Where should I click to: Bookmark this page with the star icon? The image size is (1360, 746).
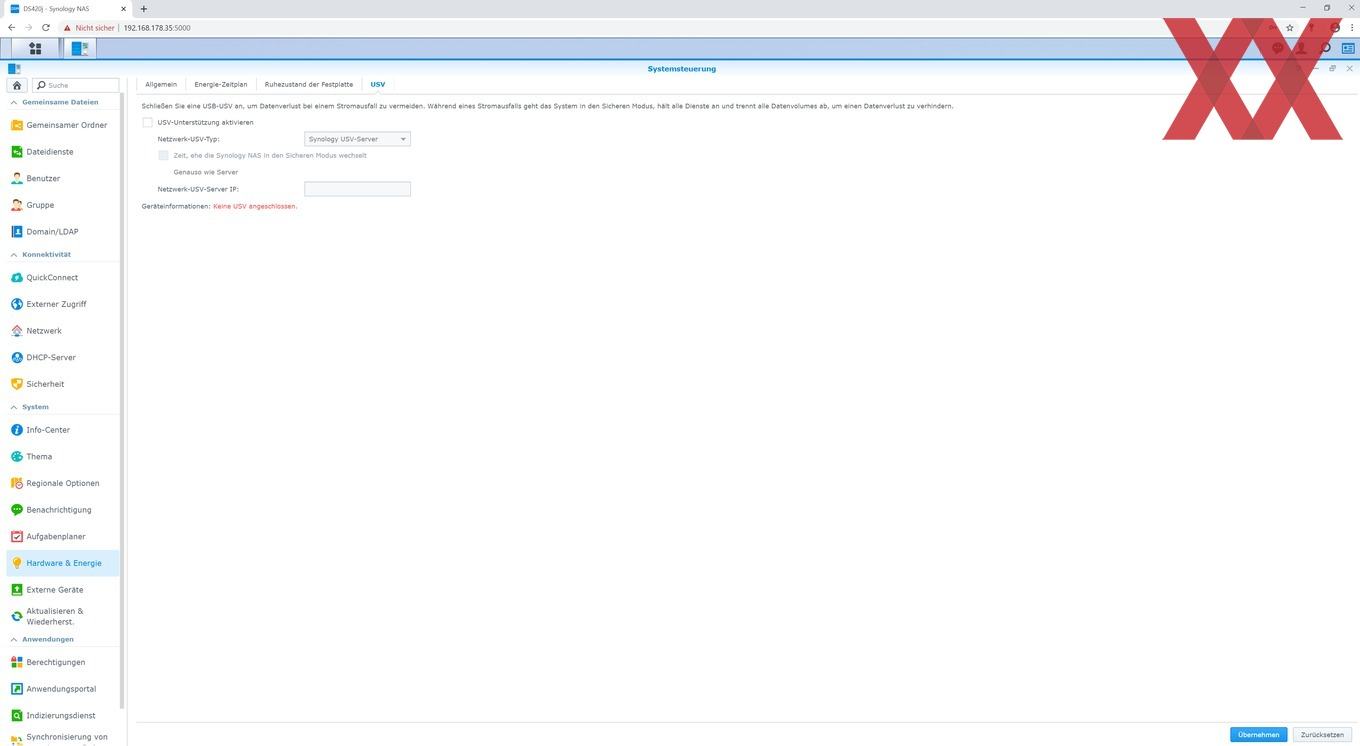(1290, 28)
